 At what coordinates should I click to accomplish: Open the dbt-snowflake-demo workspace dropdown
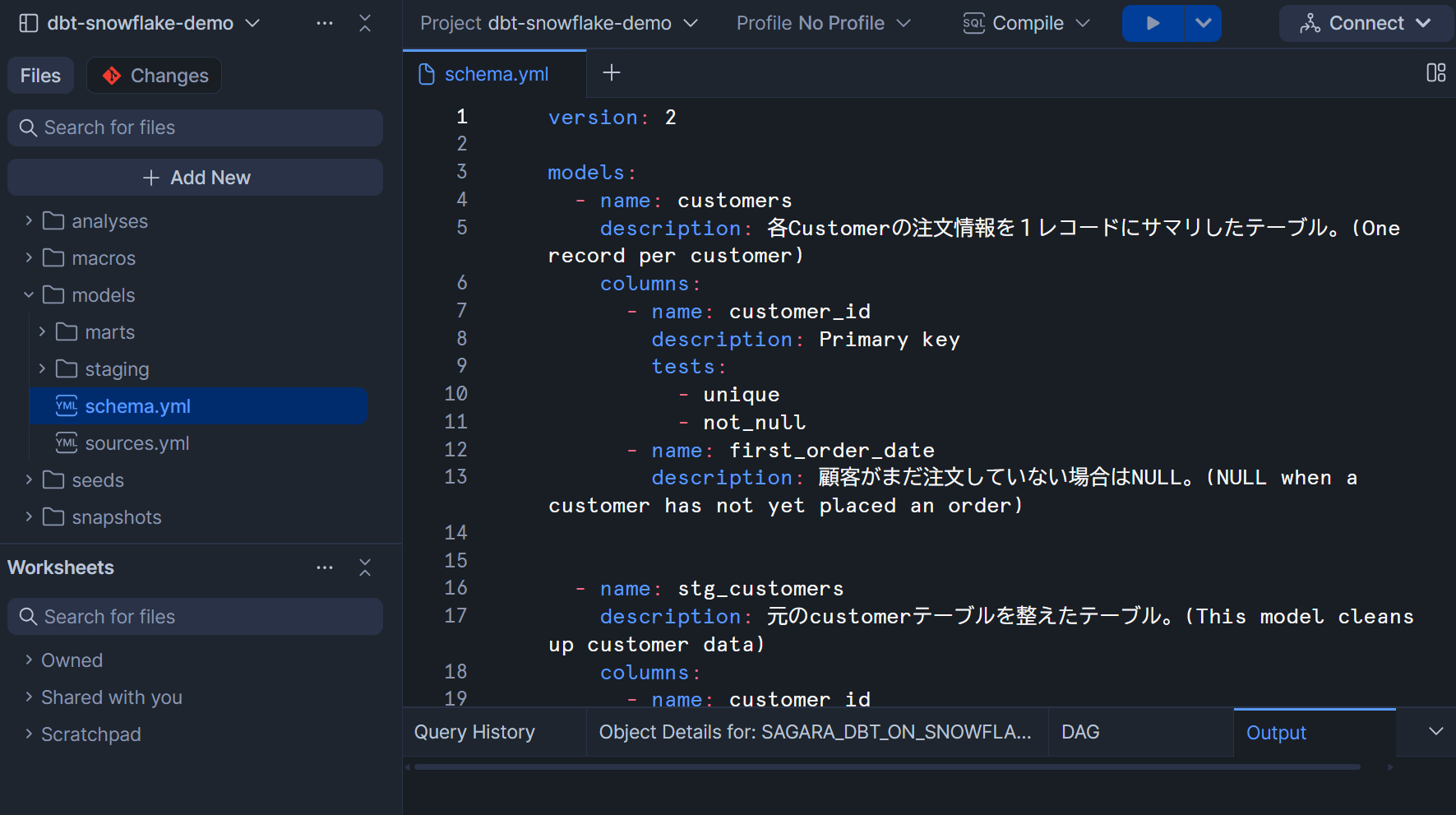pos(252,23)
